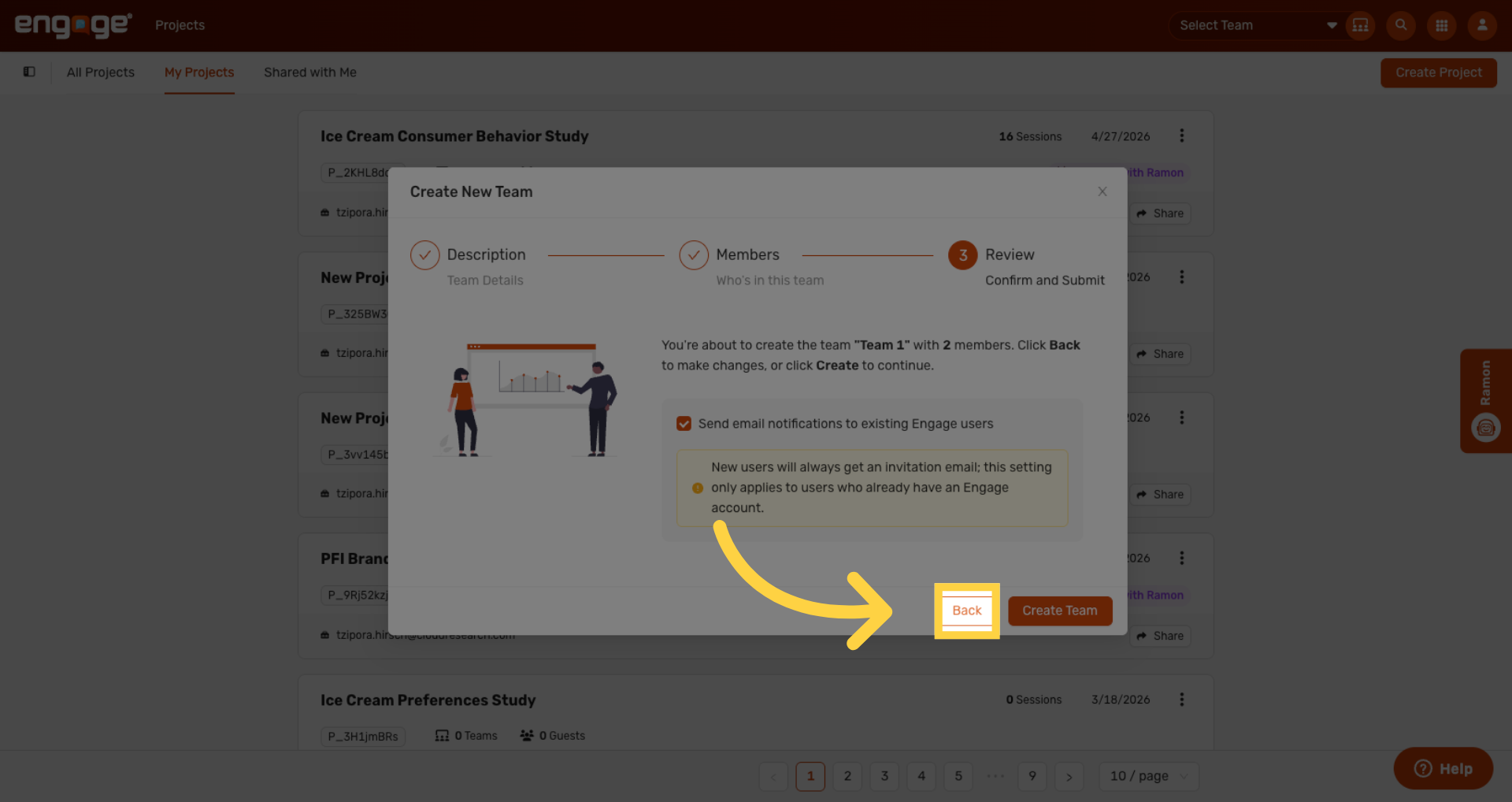The height and width of the screenshot is (802, 1512).
Task: Go to page 3
Action: point(884,777)
